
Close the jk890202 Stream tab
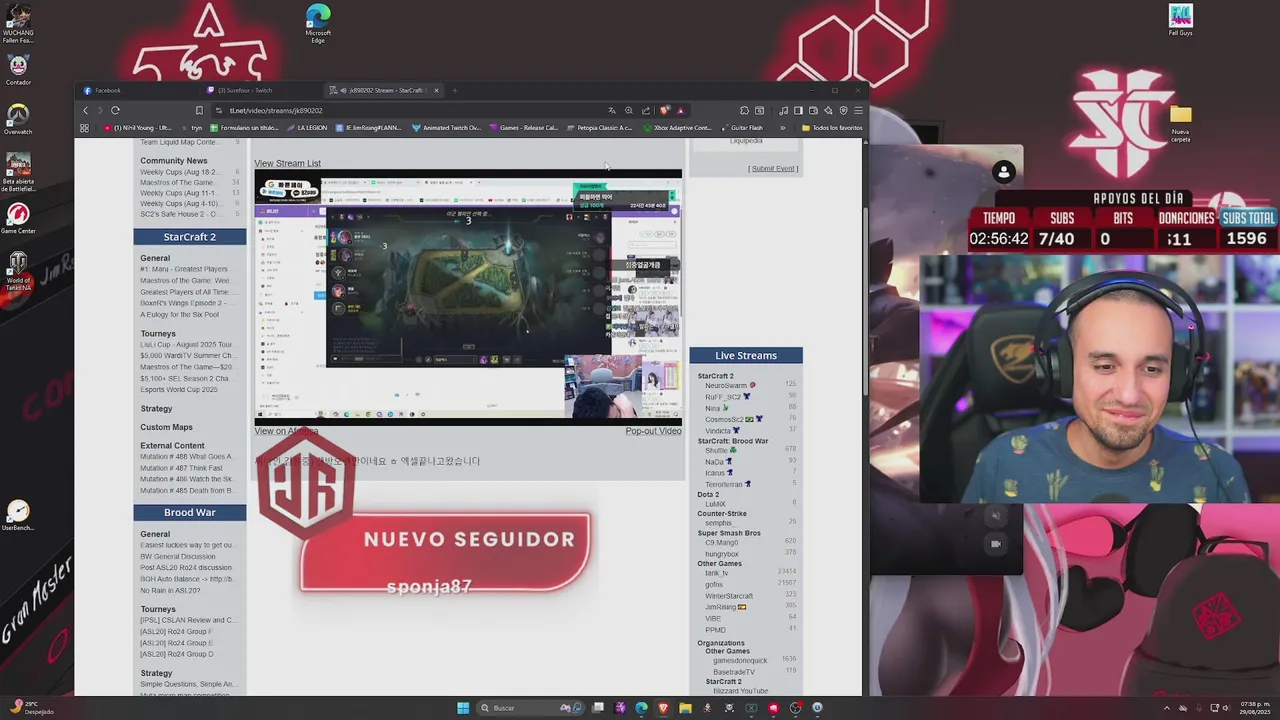436,90
